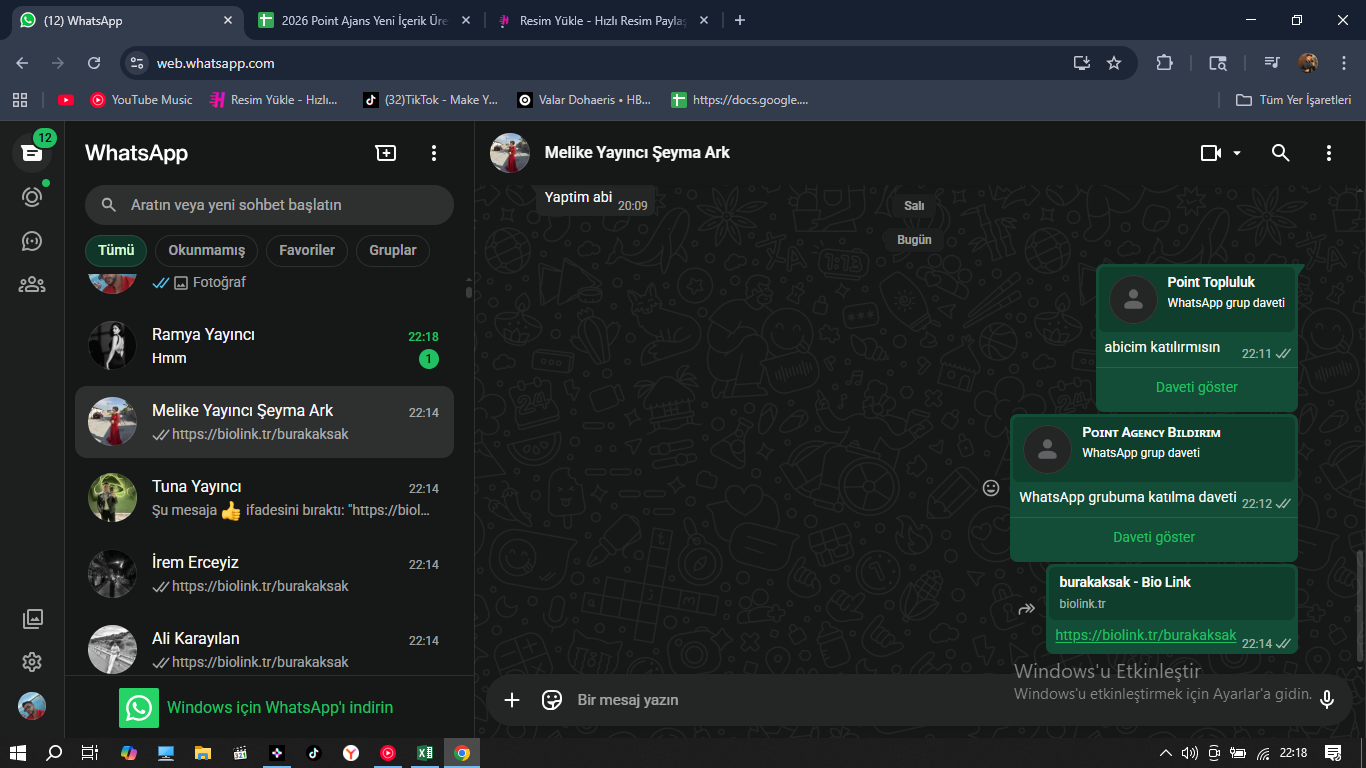Screen dimensions: 1366x768
Task: Click 'Windows için WhatsApp'ı indirin' link
Action: coord(280,708)
